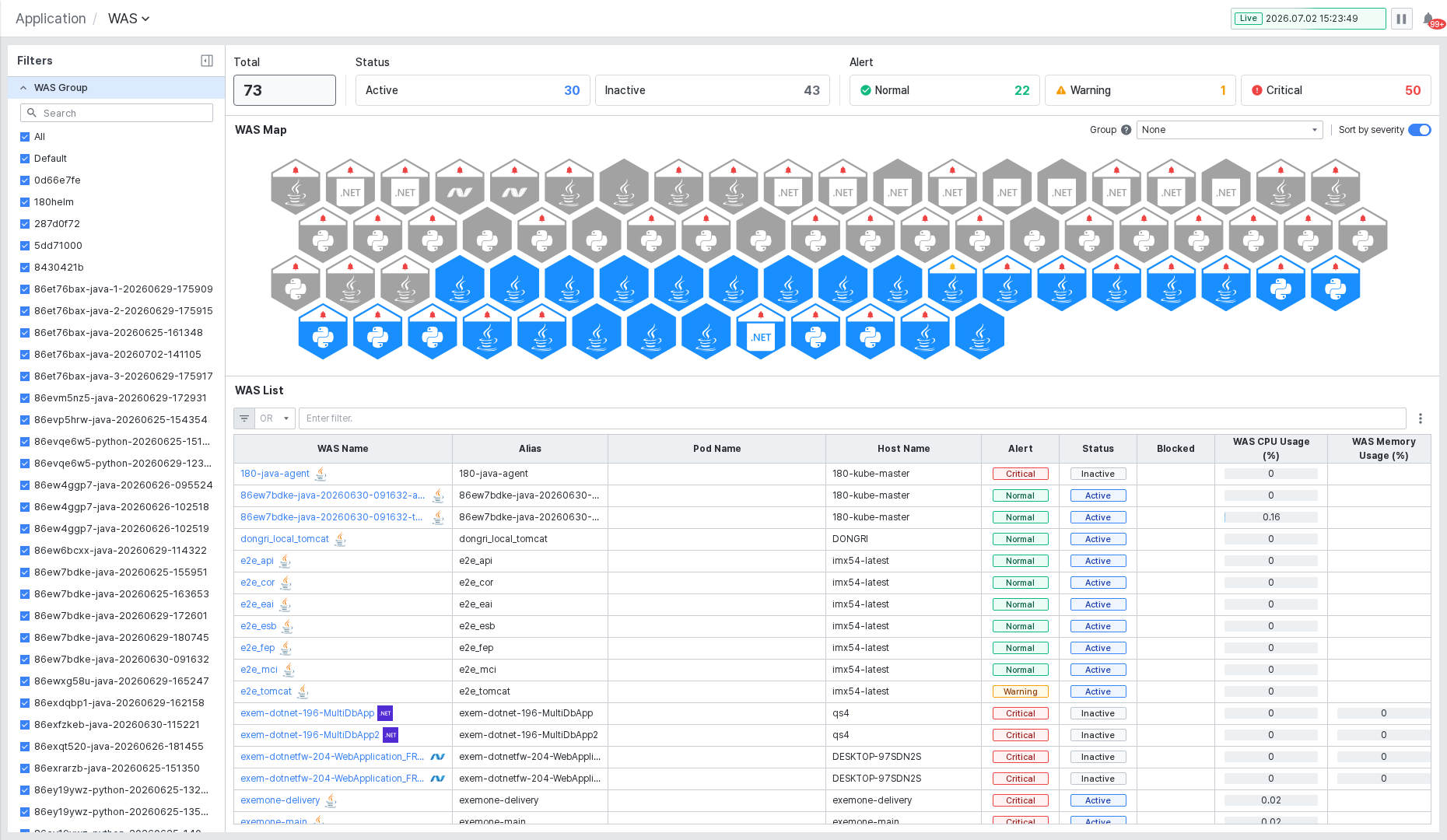Screen dimensions: 1447x840
Task: Open the e2e_tomcat WAS link
Action: point(266,691)
